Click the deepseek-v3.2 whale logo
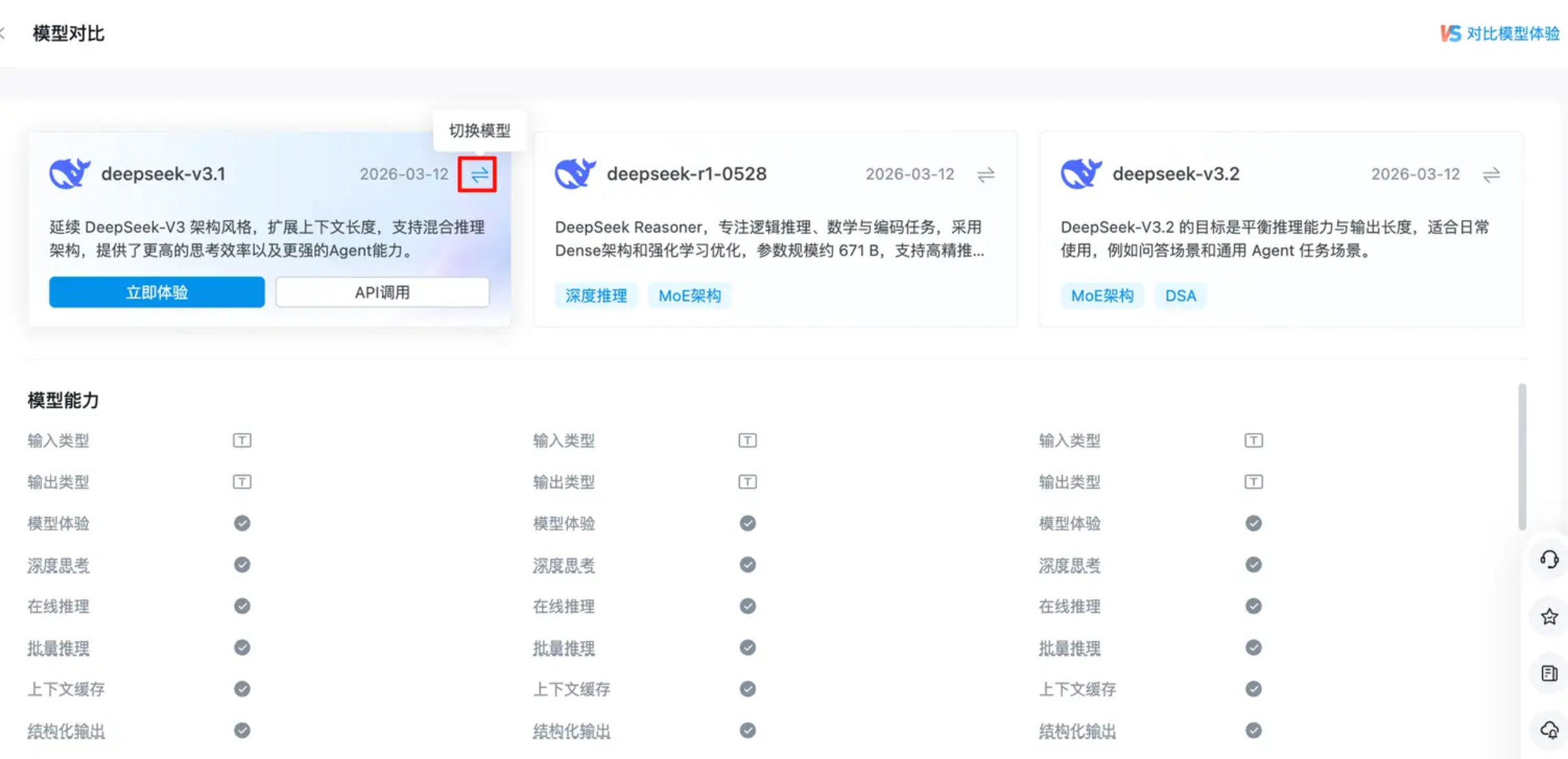The height and width of the screenshot is (759, 1568). pyautogui.click(x=1081, y=174)
